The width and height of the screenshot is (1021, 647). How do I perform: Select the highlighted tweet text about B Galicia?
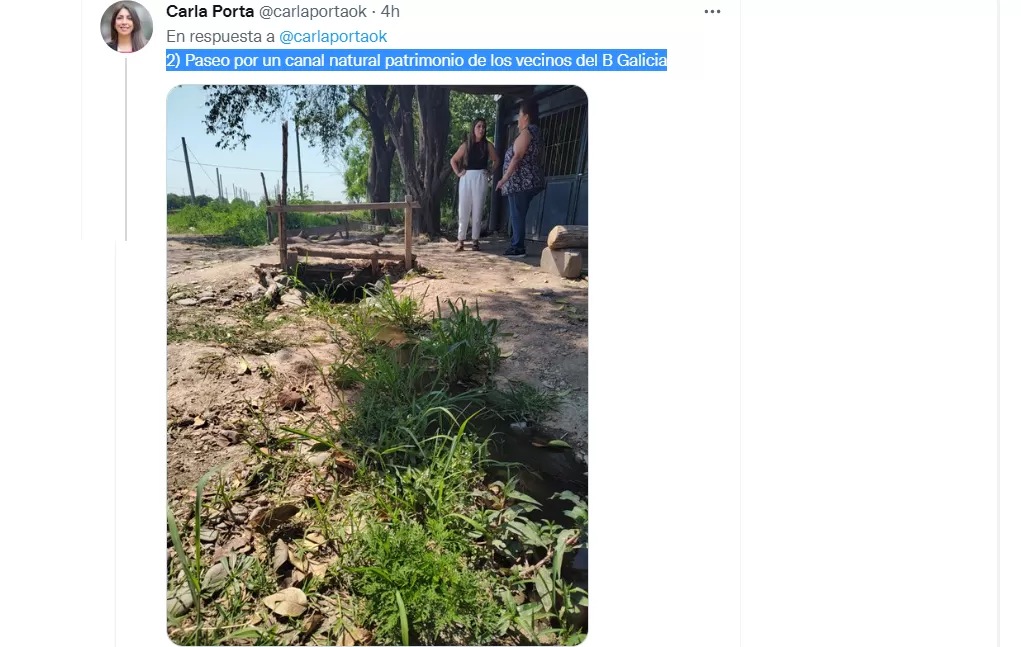(x=416, y=60)
